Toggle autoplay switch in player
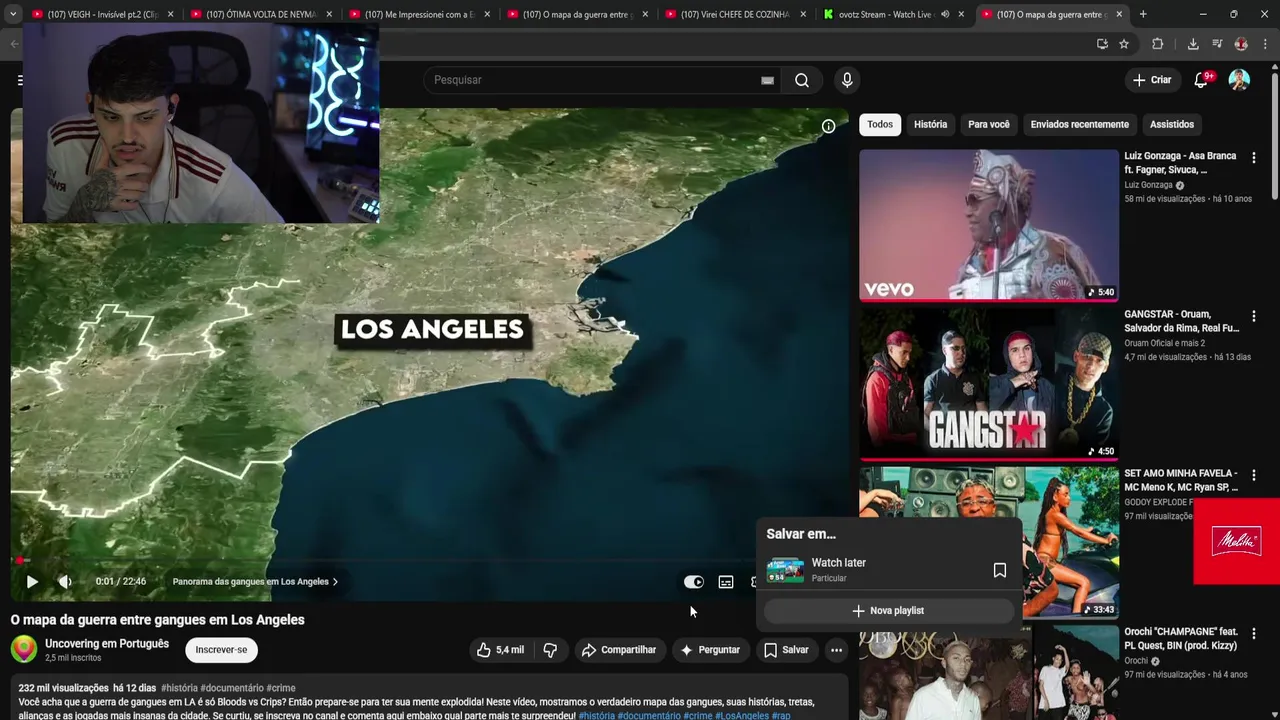1280x720 pixels. click(693, 582)
